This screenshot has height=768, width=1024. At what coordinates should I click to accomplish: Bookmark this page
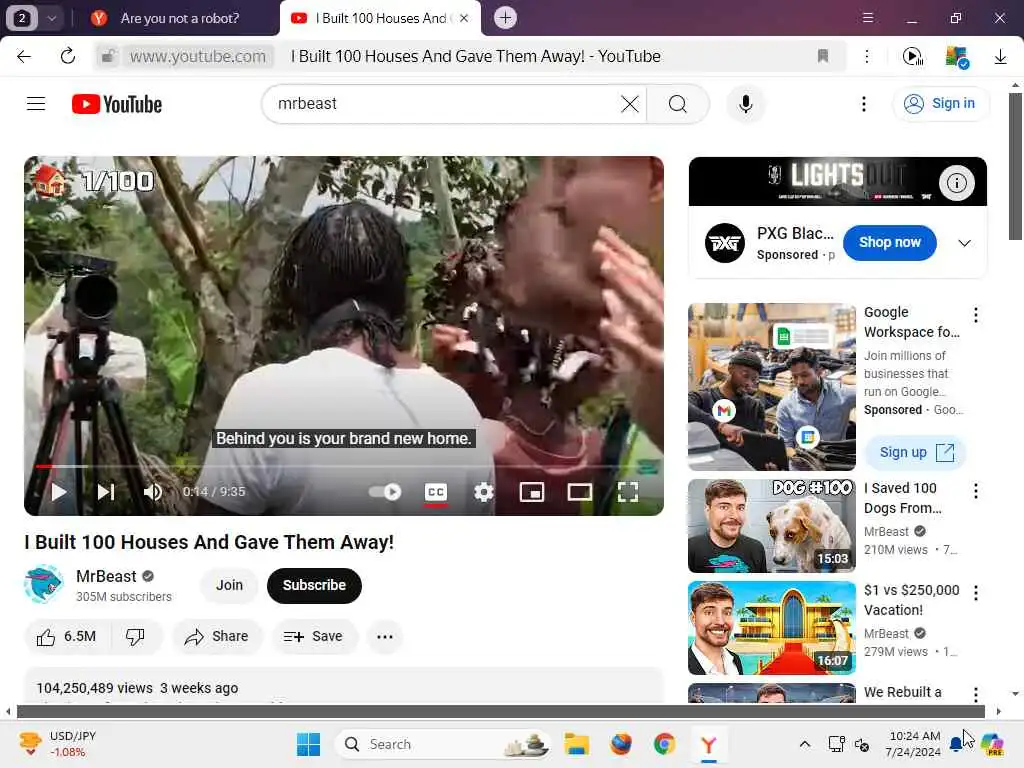823,57
